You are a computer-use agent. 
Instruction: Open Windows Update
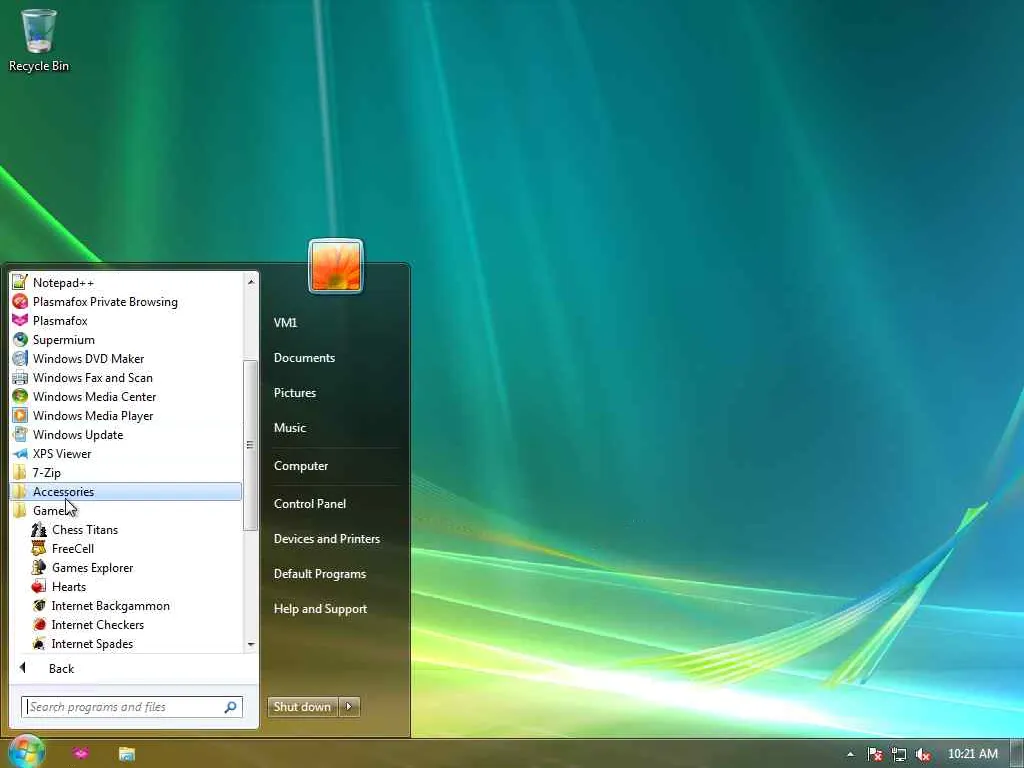(126, 434)
